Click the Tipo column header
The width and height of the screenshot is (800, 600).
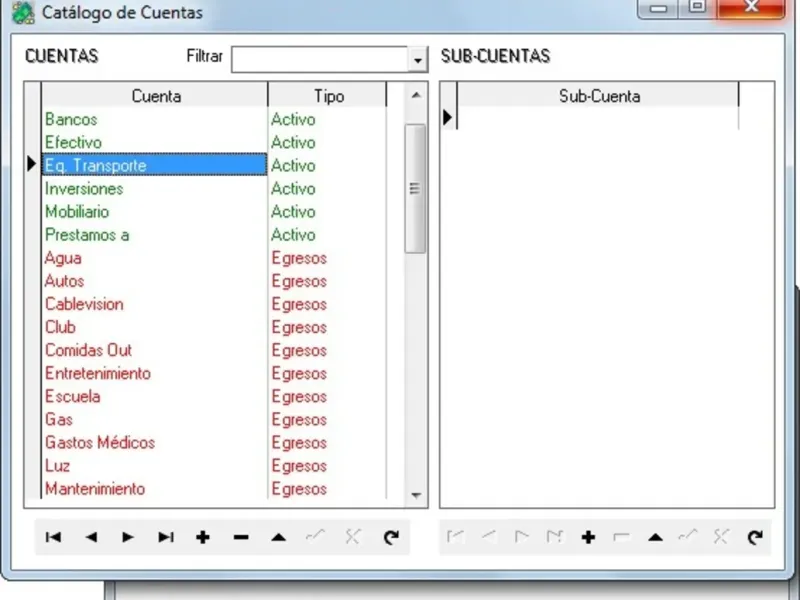(328, 95)
